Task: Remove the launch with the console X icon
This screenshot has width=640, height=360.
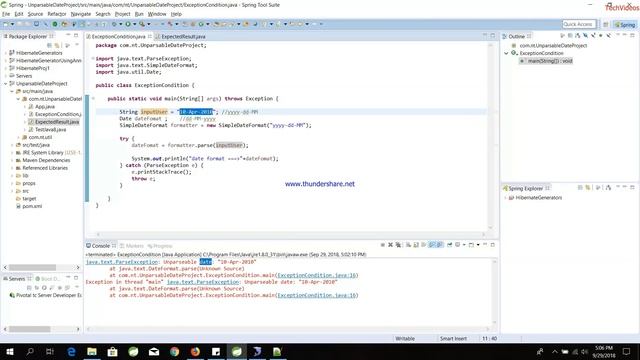Action: [x=390, y=245]
